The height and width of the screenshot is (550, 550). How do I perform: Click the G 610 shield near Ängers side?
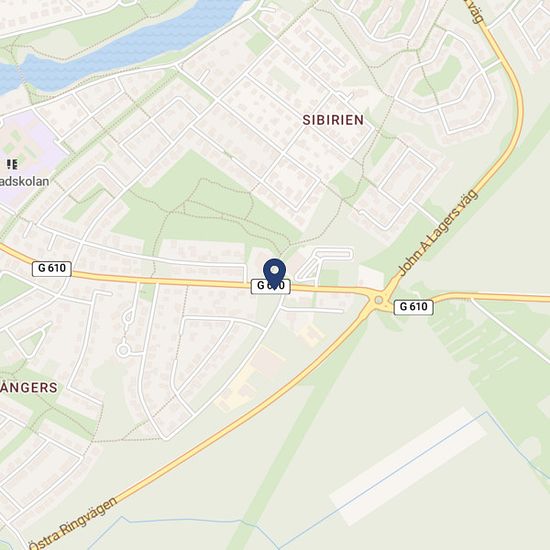point(52,269)
